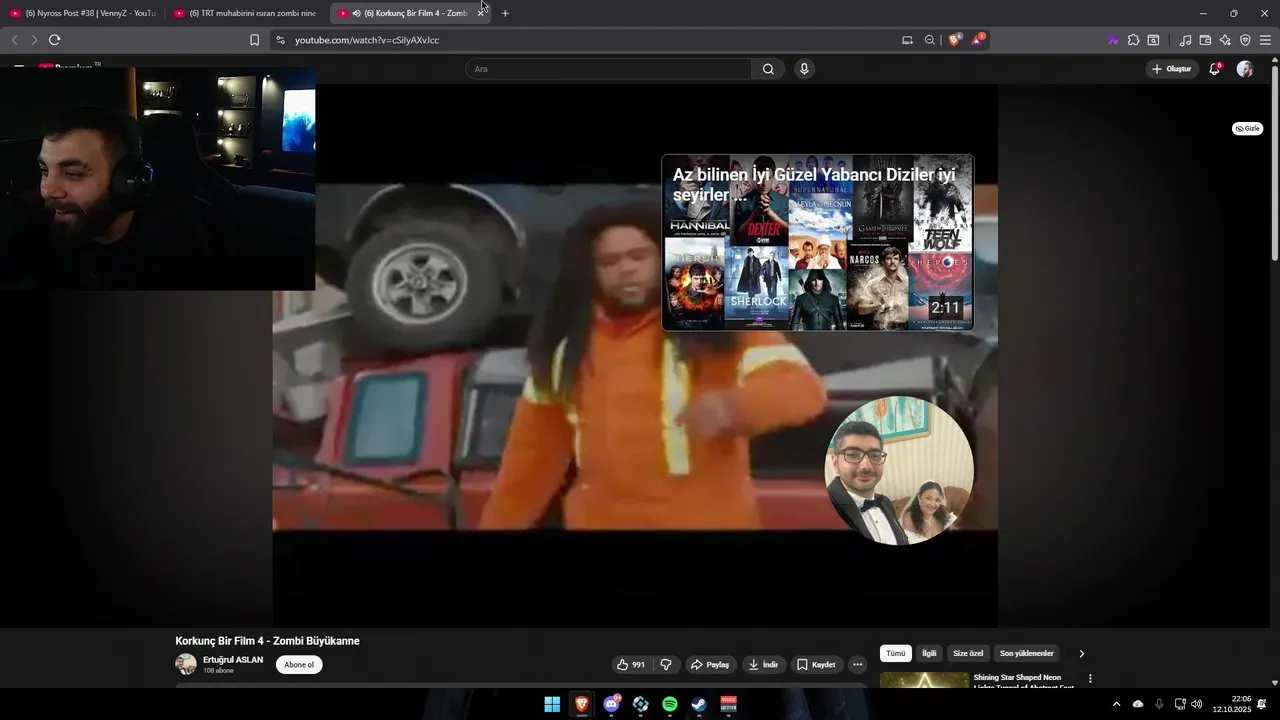
Task: Open the YouTube account avatar menu
Action: point(1245,69)
